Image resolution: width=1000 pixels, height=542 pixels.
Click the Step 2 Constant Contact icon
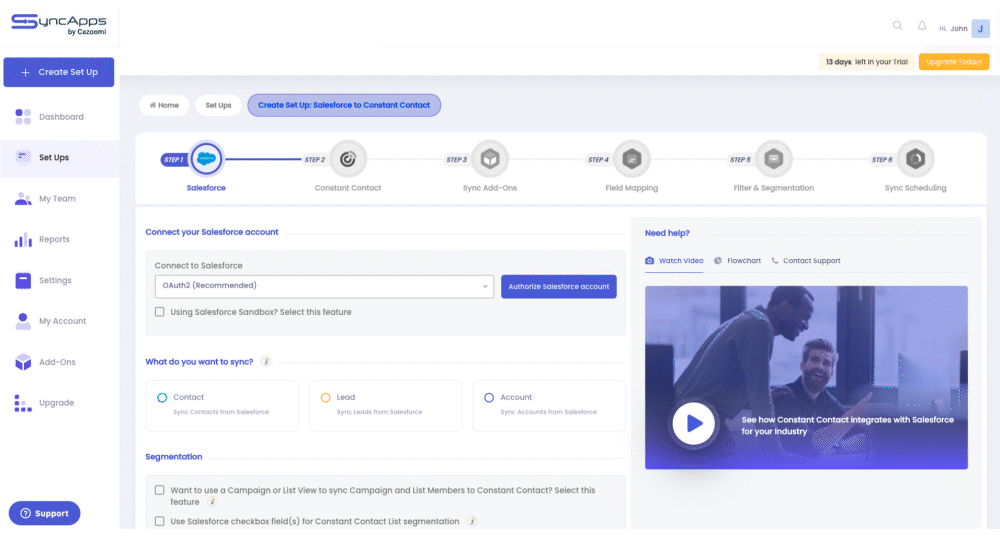pos(348,159)
